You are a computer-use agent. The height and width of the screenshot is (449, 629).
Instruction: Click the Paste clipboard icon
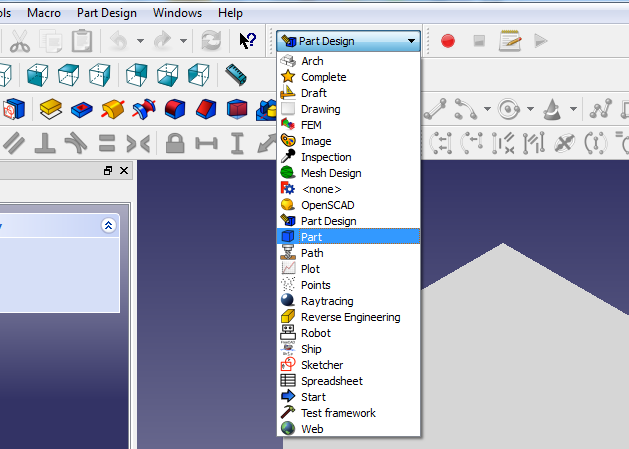click(x=82, y=41)
